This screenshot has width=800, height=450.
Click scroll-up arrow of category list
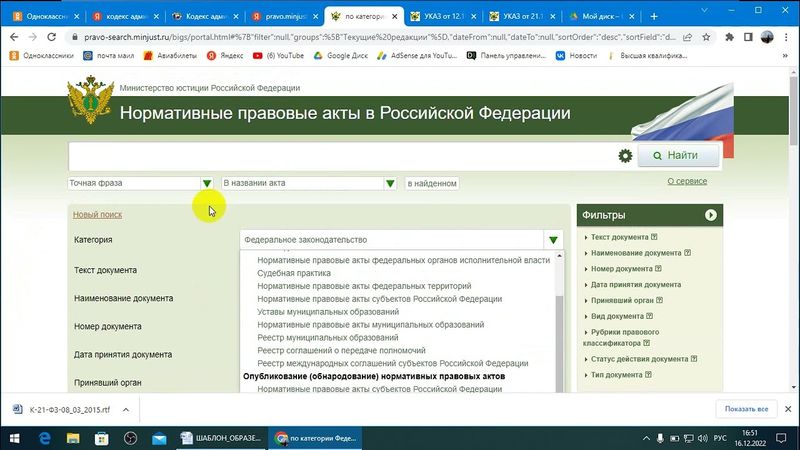(559, 256)
